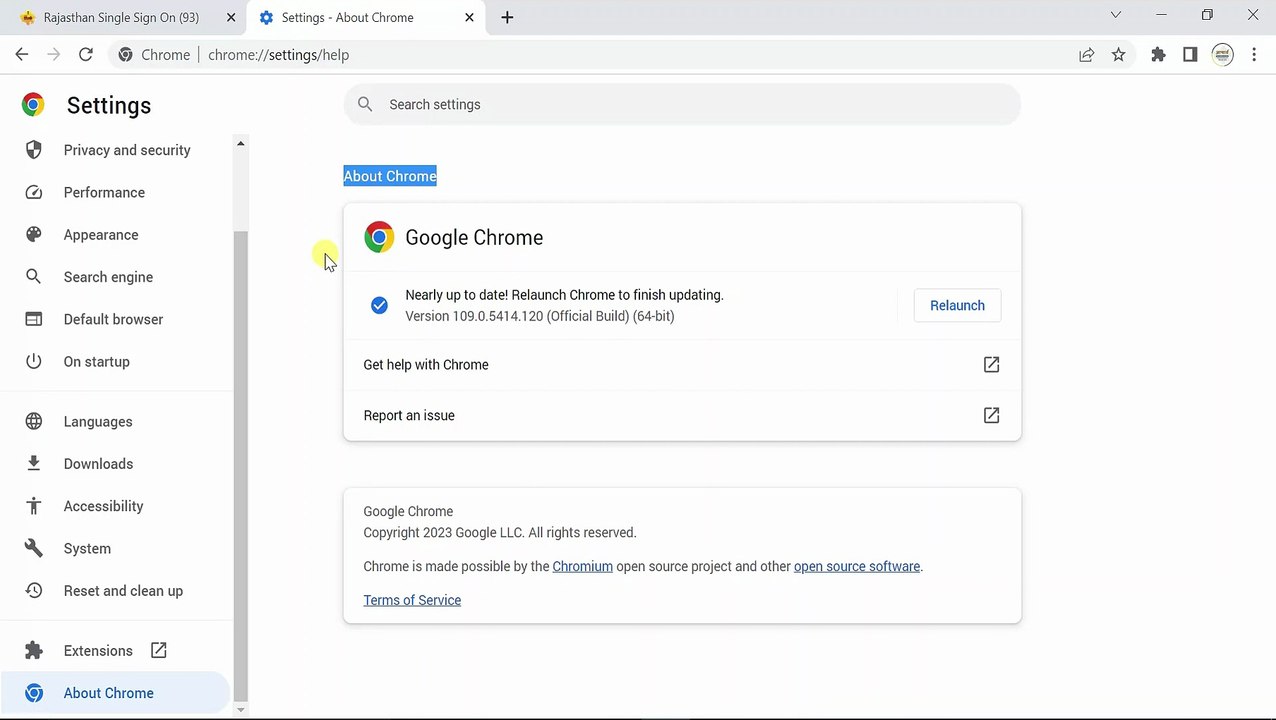Click the Privacy and security shield icon

pos(34,150)
